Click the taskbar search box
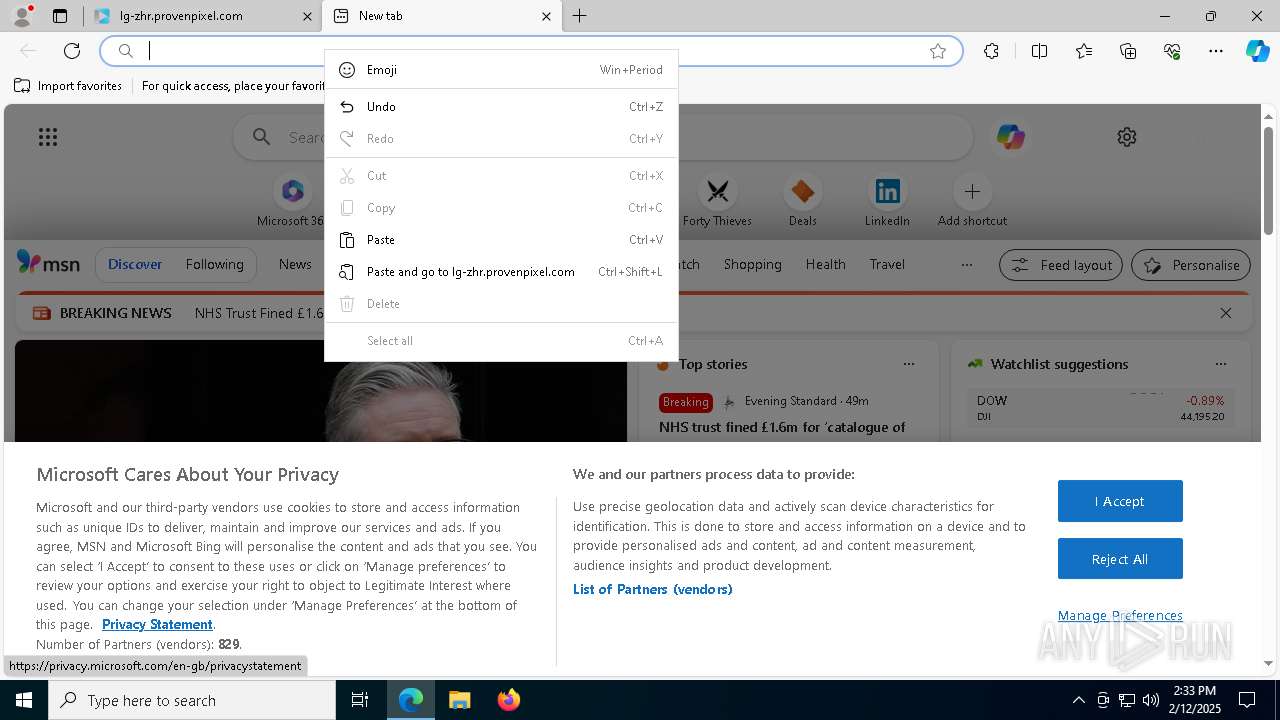1280x720 pixels. pos(192,700)
